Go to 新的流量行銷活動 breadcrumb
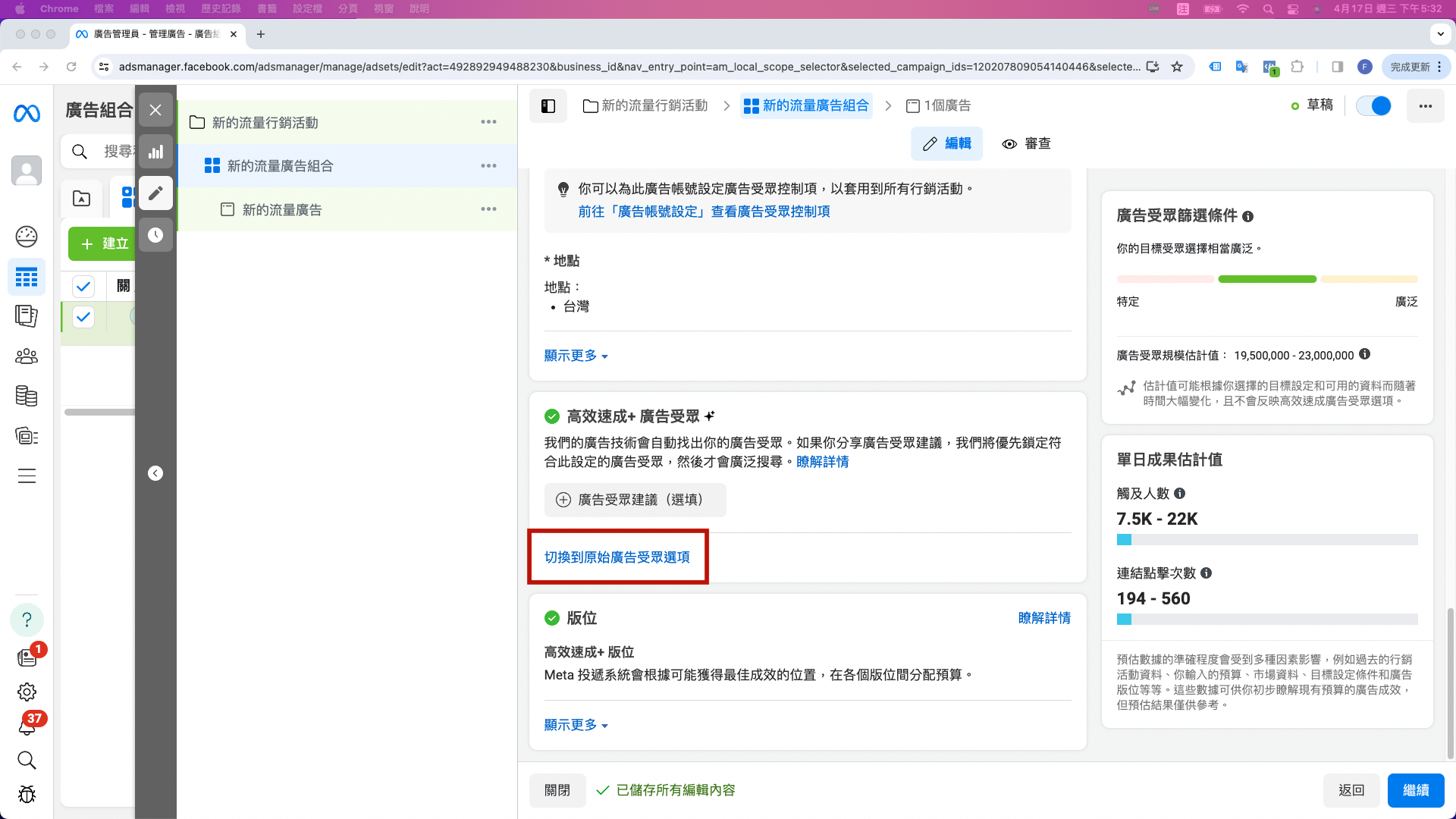Screen dimensions: 1456x819 point(645,105)
